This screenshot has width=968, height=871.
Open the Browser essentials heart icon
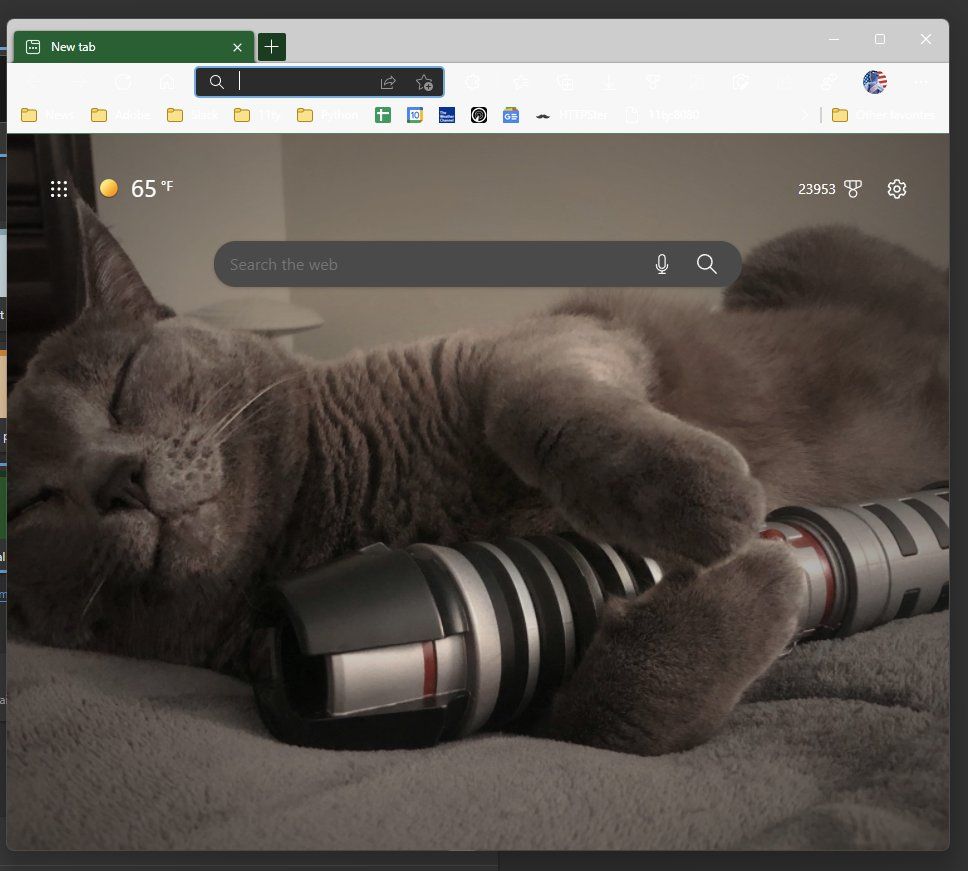click(x=653, y=82)
